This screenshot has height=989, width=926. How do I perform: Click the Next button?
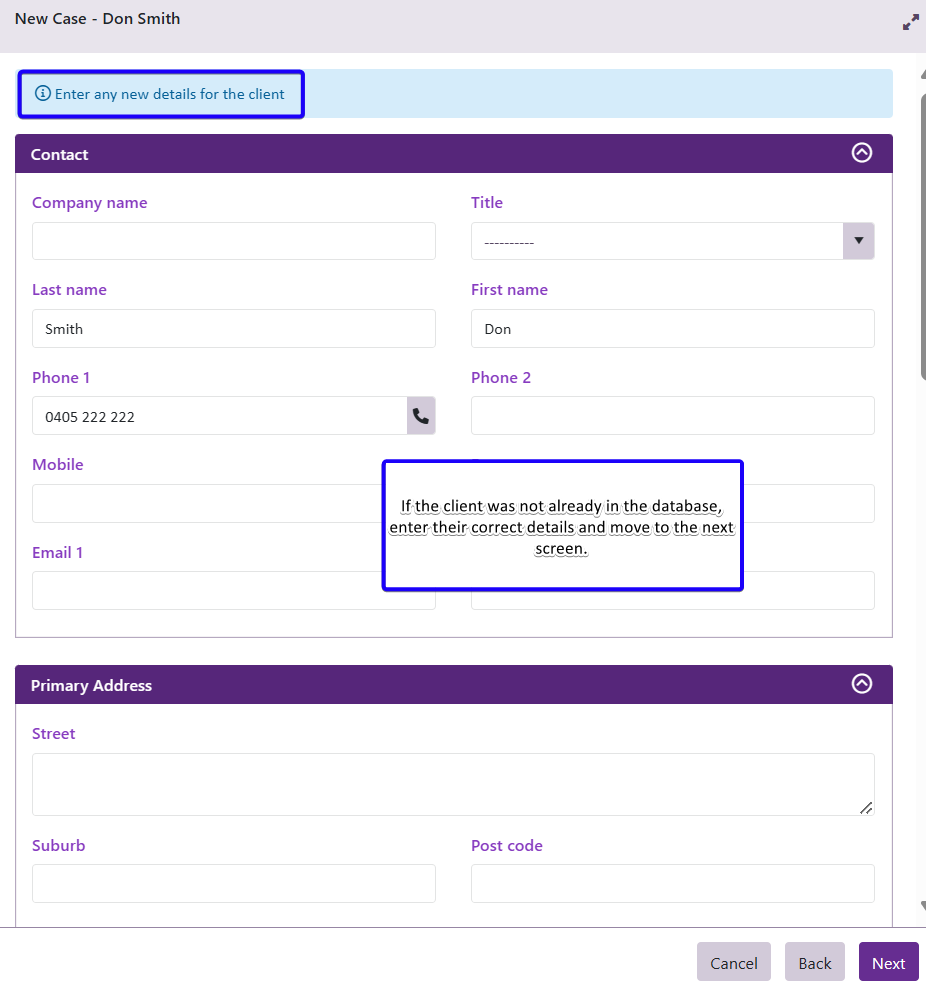click(x=888, y=962)
